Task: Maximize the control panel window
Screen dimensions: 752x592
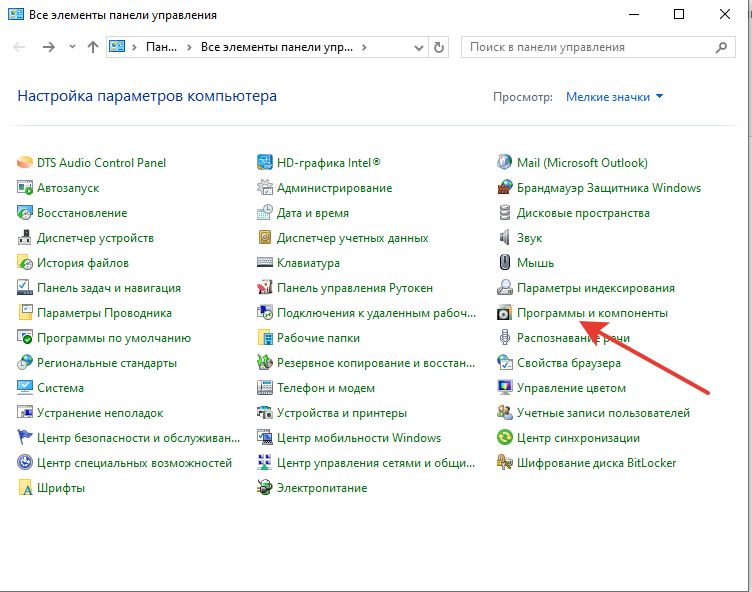Action: click(679, 14)
